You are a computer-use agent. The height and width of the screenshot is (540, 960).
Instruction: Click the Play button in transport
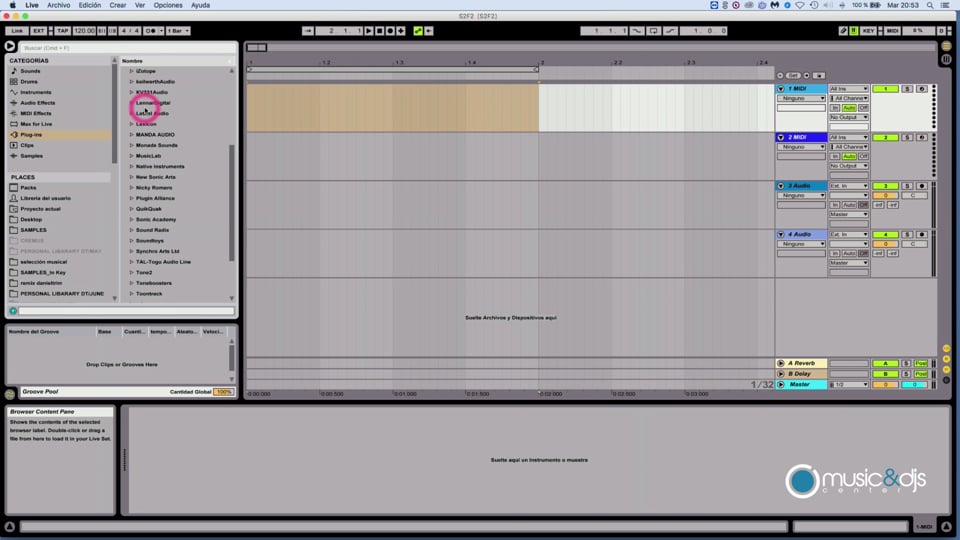369,31
